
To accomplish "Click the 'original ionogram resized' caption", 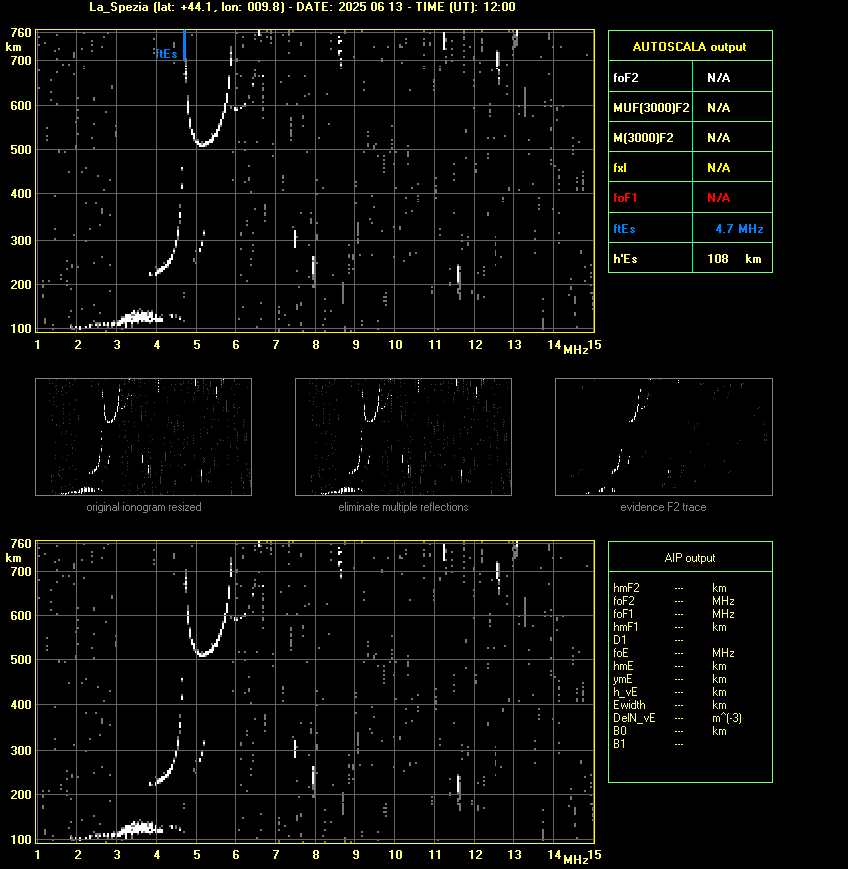I will click(144, 507).
